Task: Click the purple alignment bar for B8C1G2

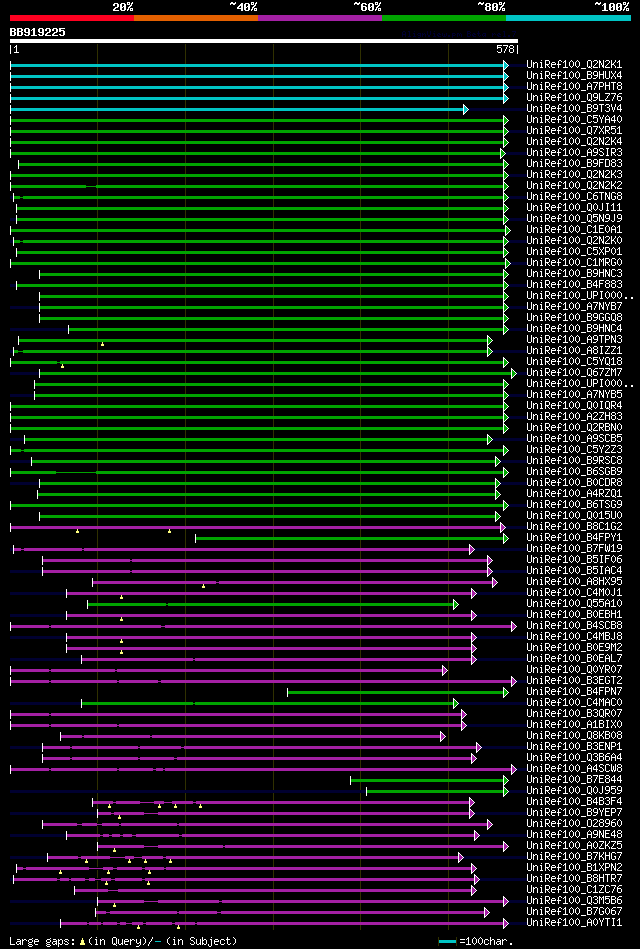Action: click(x=256, y=527)
